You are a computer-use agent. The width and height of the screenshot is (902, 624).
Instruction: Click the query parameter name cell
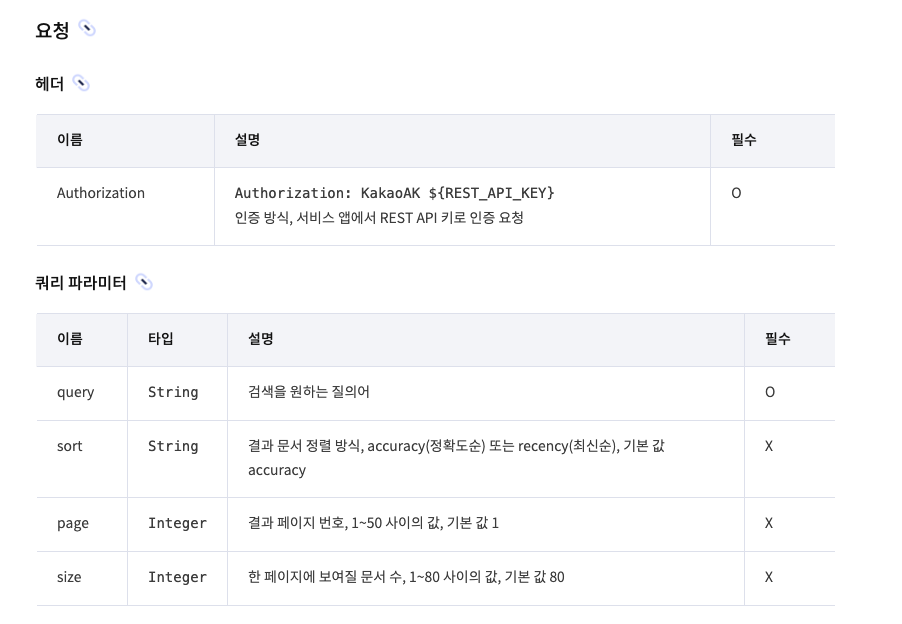(x=75, y=392)
